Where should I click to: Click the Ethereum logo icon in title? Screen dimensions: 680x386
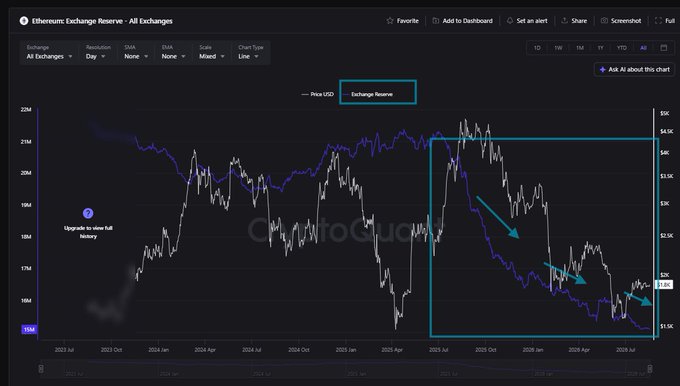coord(24,21)
